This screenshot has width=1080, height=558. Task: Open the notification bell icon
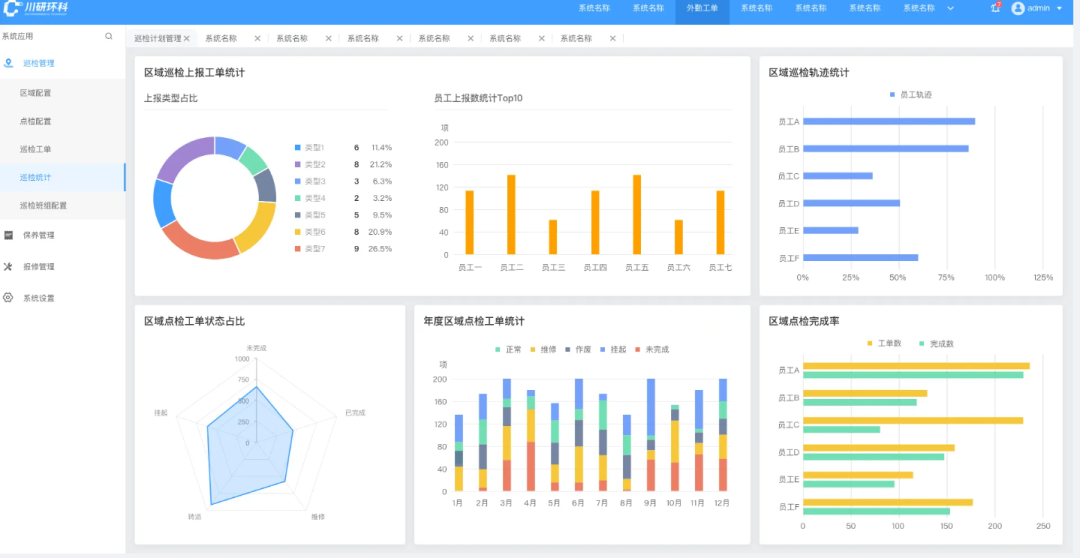point(995,8)
